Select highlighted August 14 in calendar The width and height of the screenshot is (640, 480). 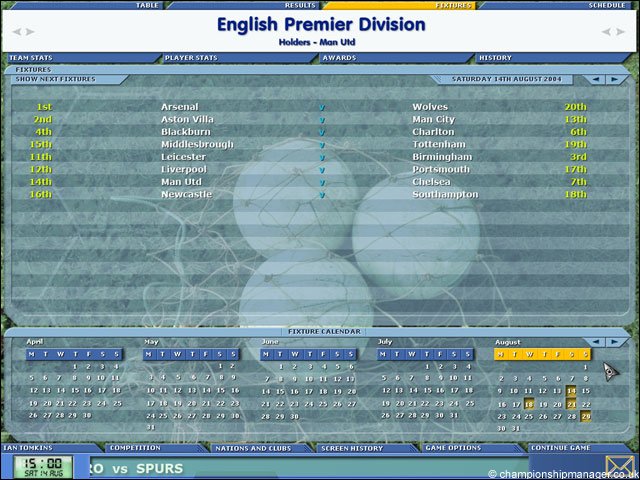pyautogui.click(x=571, y=391)
